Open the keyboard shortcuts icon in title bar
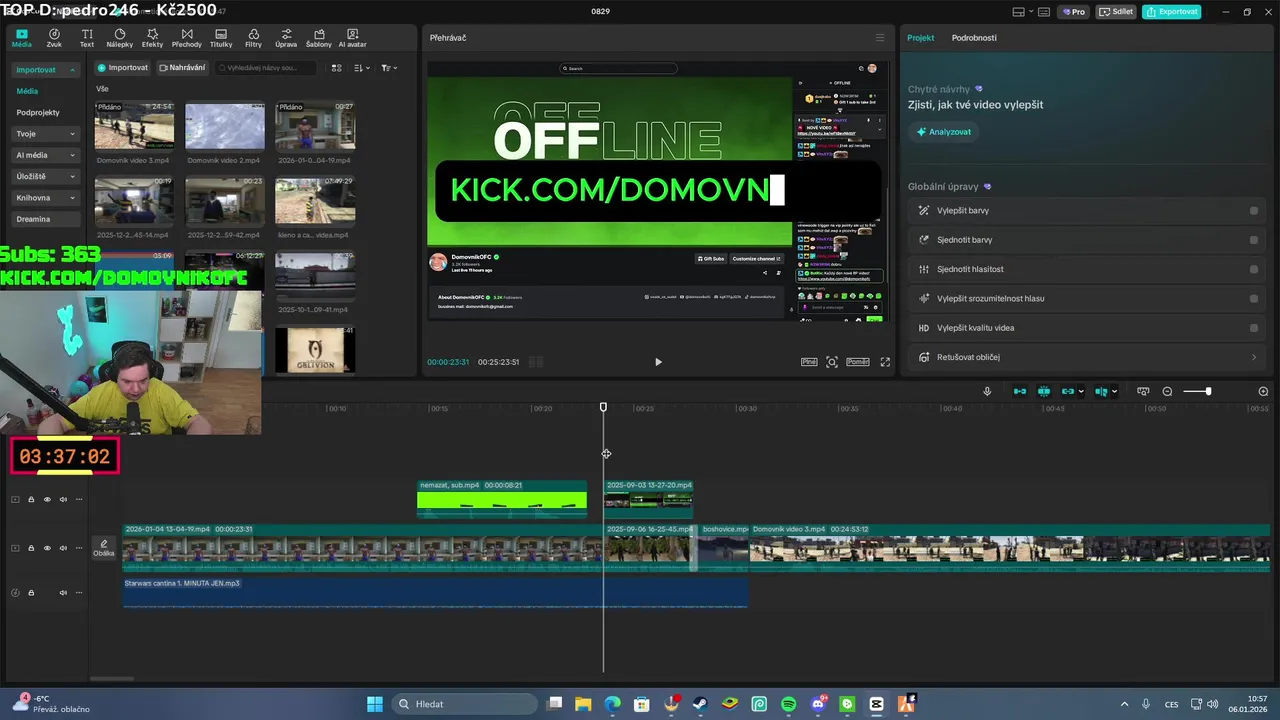Image resolution: width=1280 pixels, height=720 pixels. [x=1043, y=12]
